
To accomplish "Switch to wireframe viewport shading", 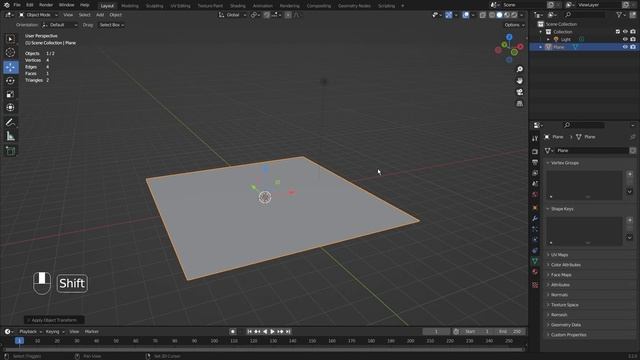I will (x=492, y=15).
